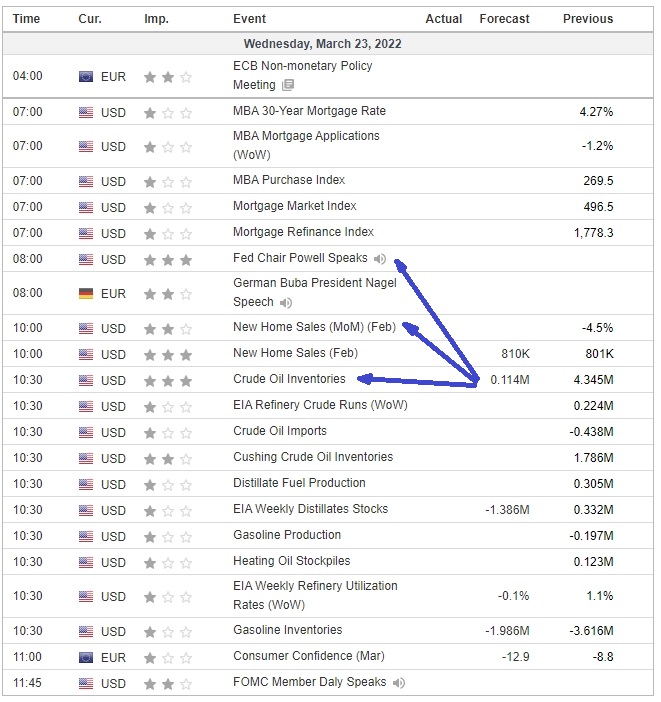The width and height of the screenshot is (661, 702).
Task: Click speaker icon beside Fed Chair Powell Speaks
Action: point(380,259)
